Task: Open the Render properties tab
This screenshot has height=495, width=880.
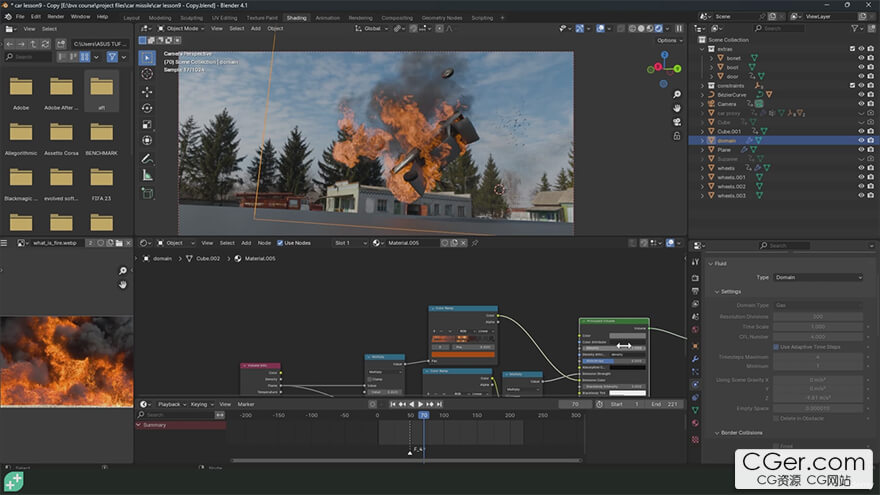Action: click(695, 278)
